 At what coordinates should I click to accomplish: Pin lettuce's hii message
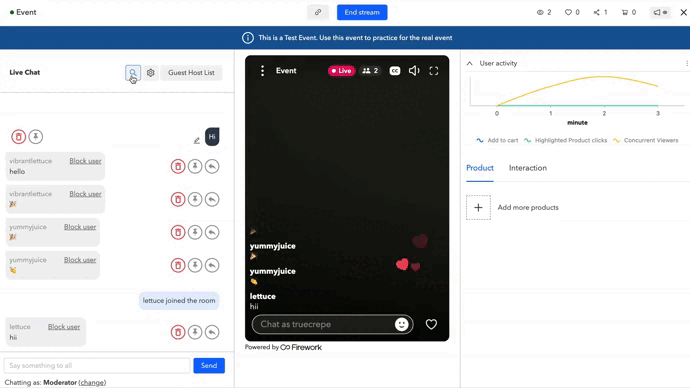coord(195,332)
